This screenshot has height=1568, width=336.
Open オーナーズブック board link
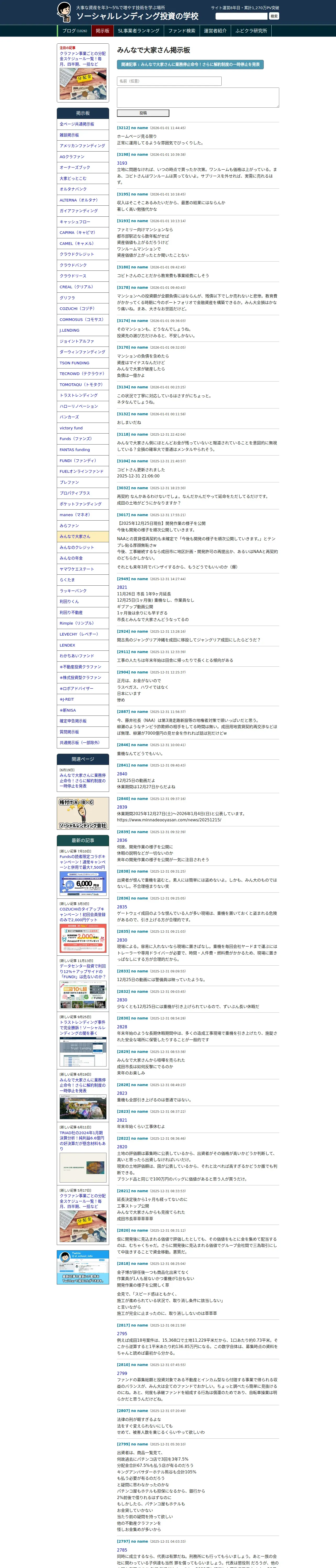coord(83,168)
